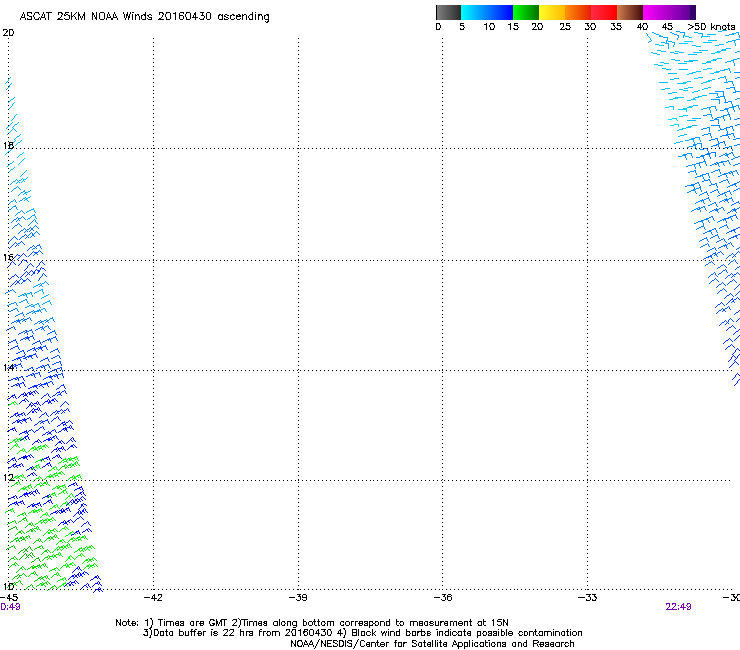
Task: Click the '-36' longitude axis label
Action: click(x=443, y=598)
